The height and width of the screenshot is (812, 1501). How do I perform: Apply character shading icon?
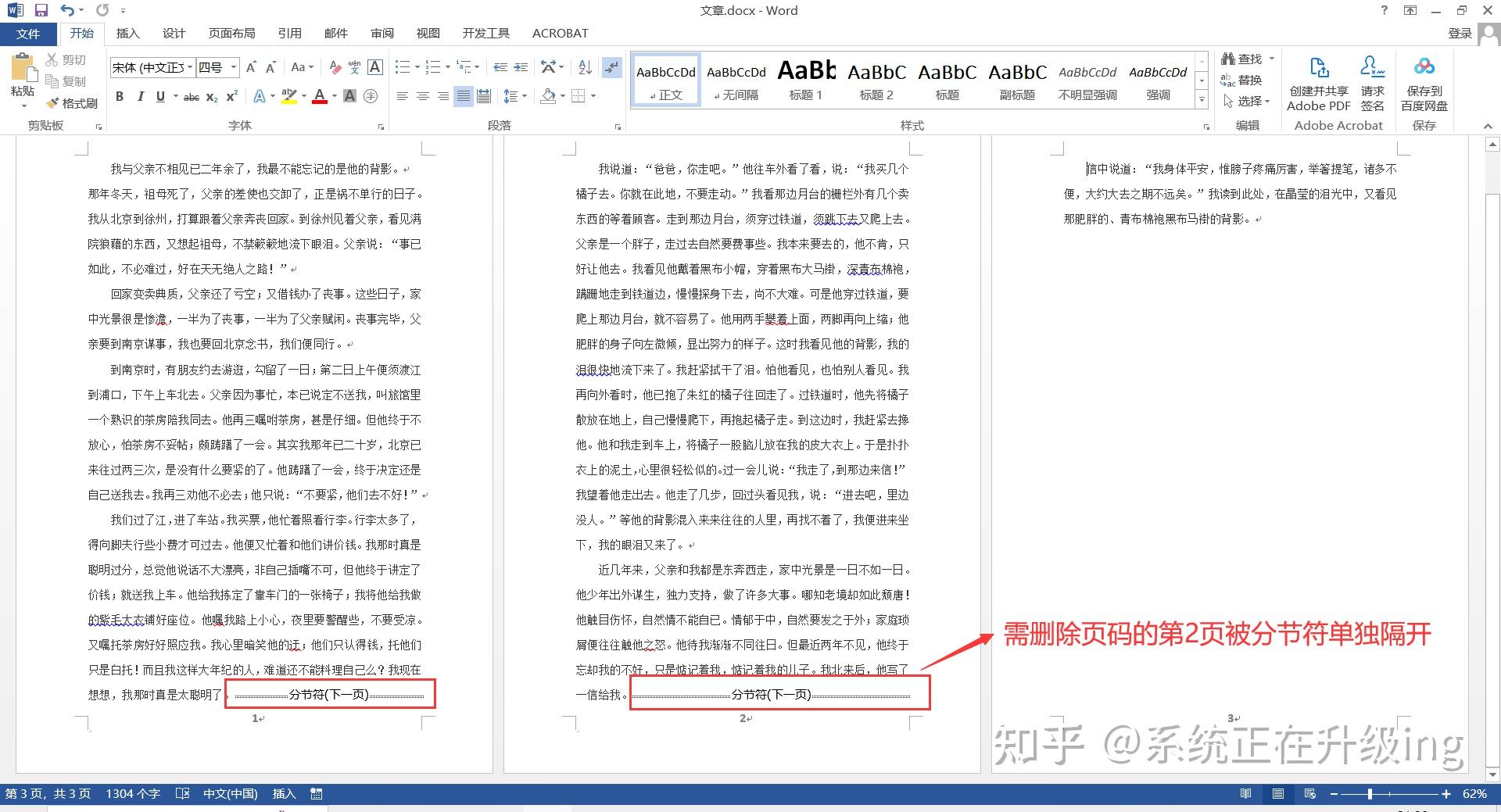(350, 96)
